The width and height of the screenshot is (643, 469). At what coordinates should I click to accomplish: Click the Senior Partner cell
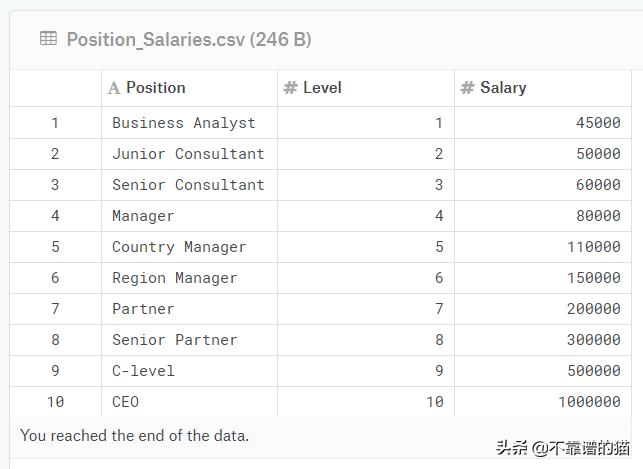pyautogui.click(x=175, y=340)
